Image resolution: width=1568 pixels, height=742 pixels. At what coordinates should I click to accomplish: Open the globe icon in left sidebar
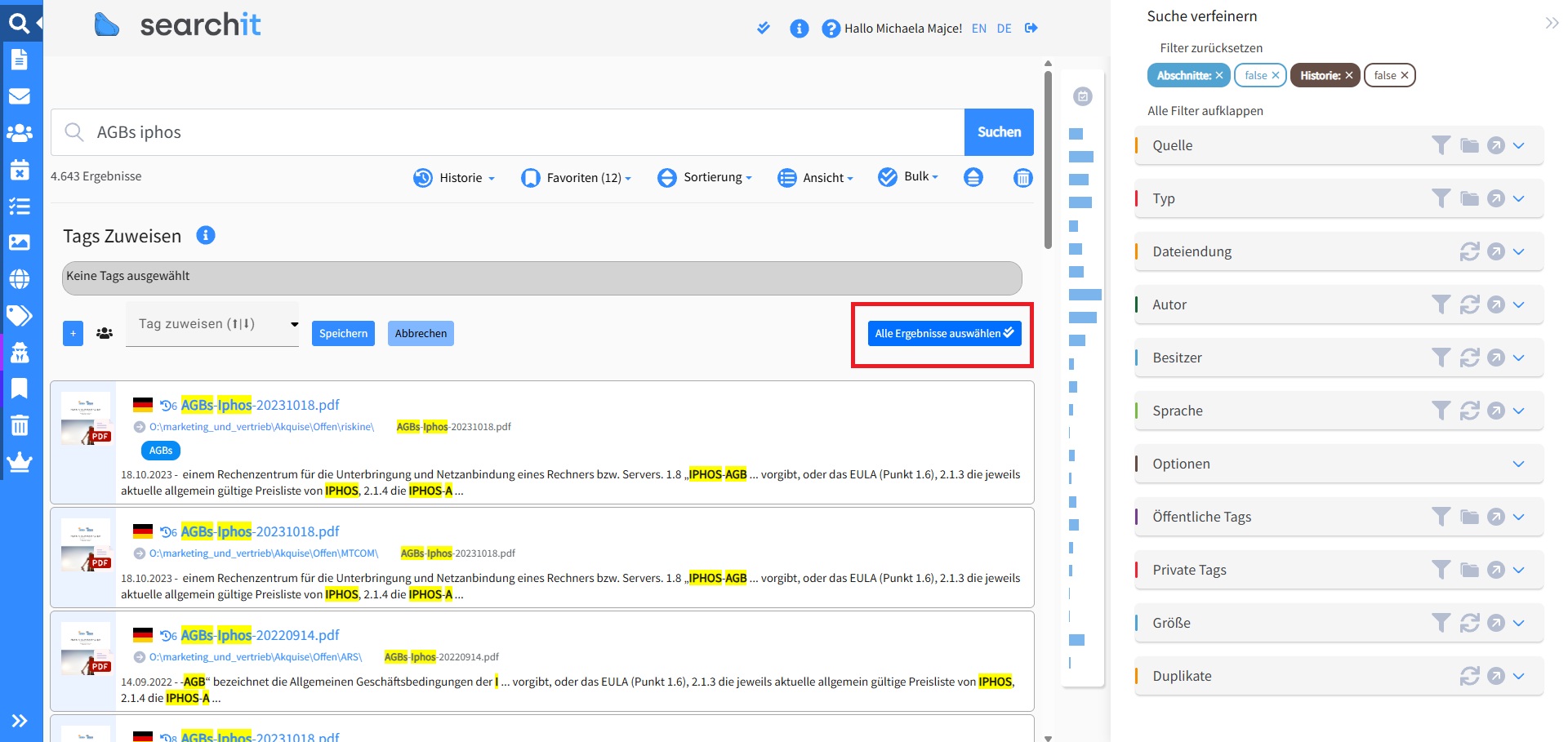(x=20, y=279)
